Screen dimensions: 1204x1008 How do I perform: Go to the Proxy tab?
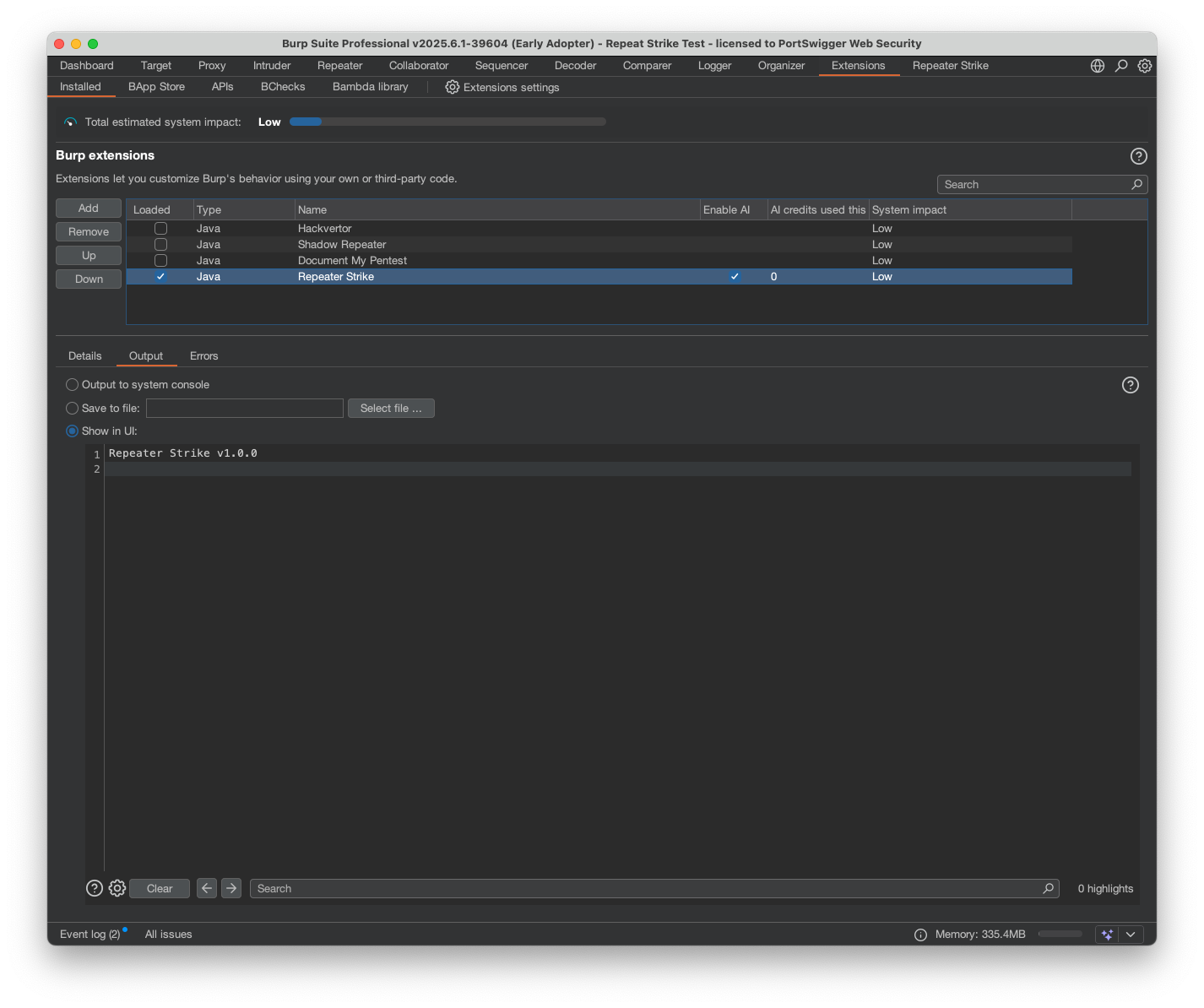(212, 66)
